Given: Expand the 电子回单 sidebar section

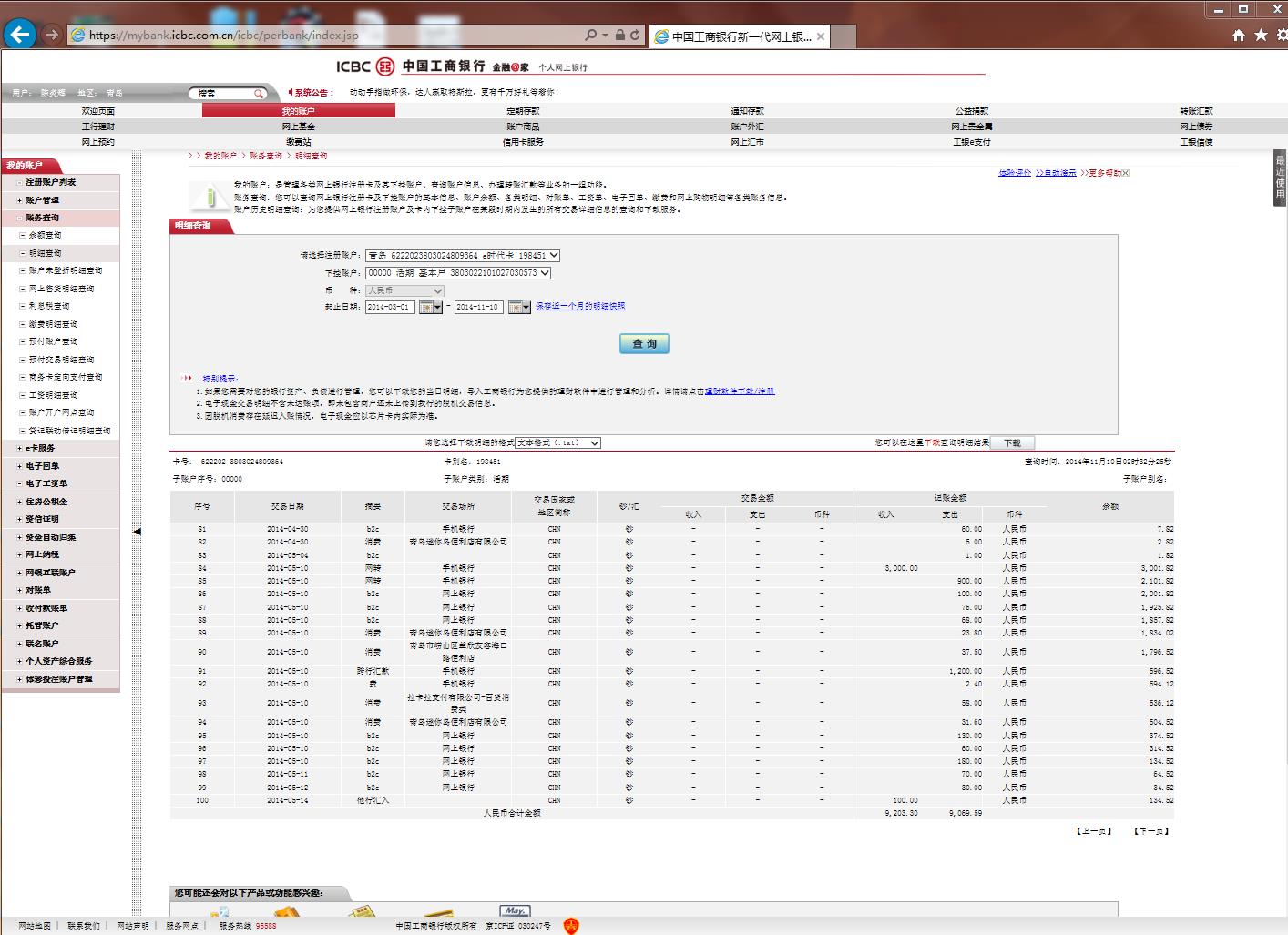Looking at the screenshot, I should (x=20, y=466).
